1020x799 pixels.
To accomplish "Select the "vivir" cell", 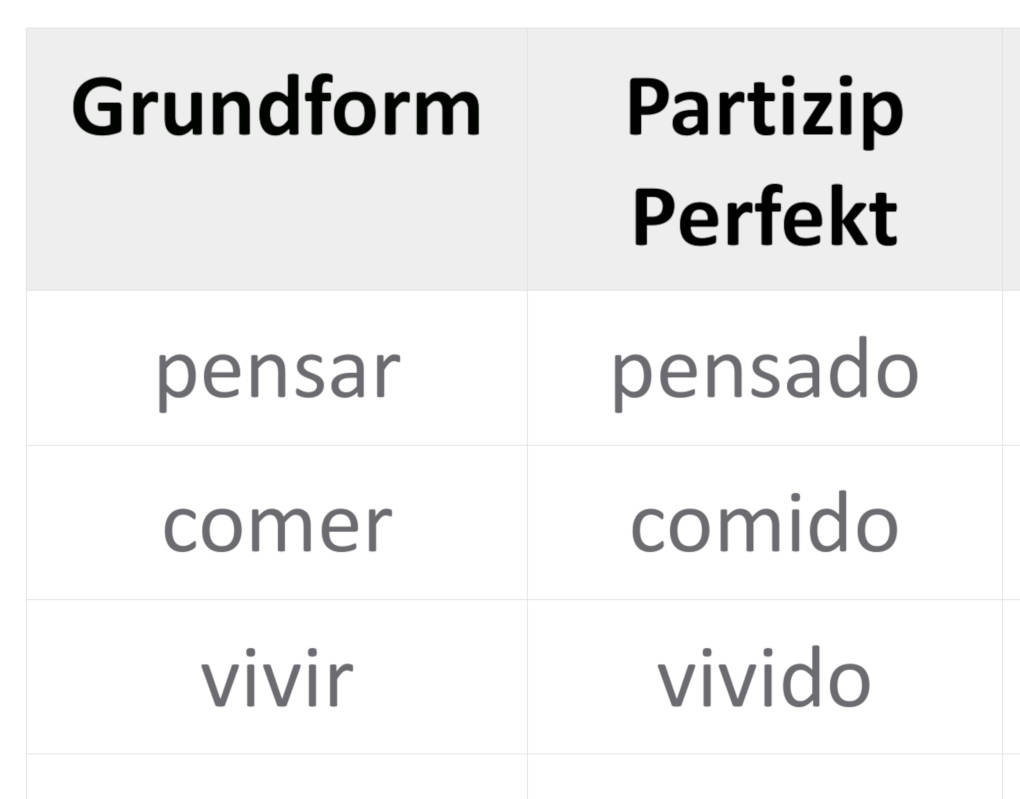I will point(277,679).
